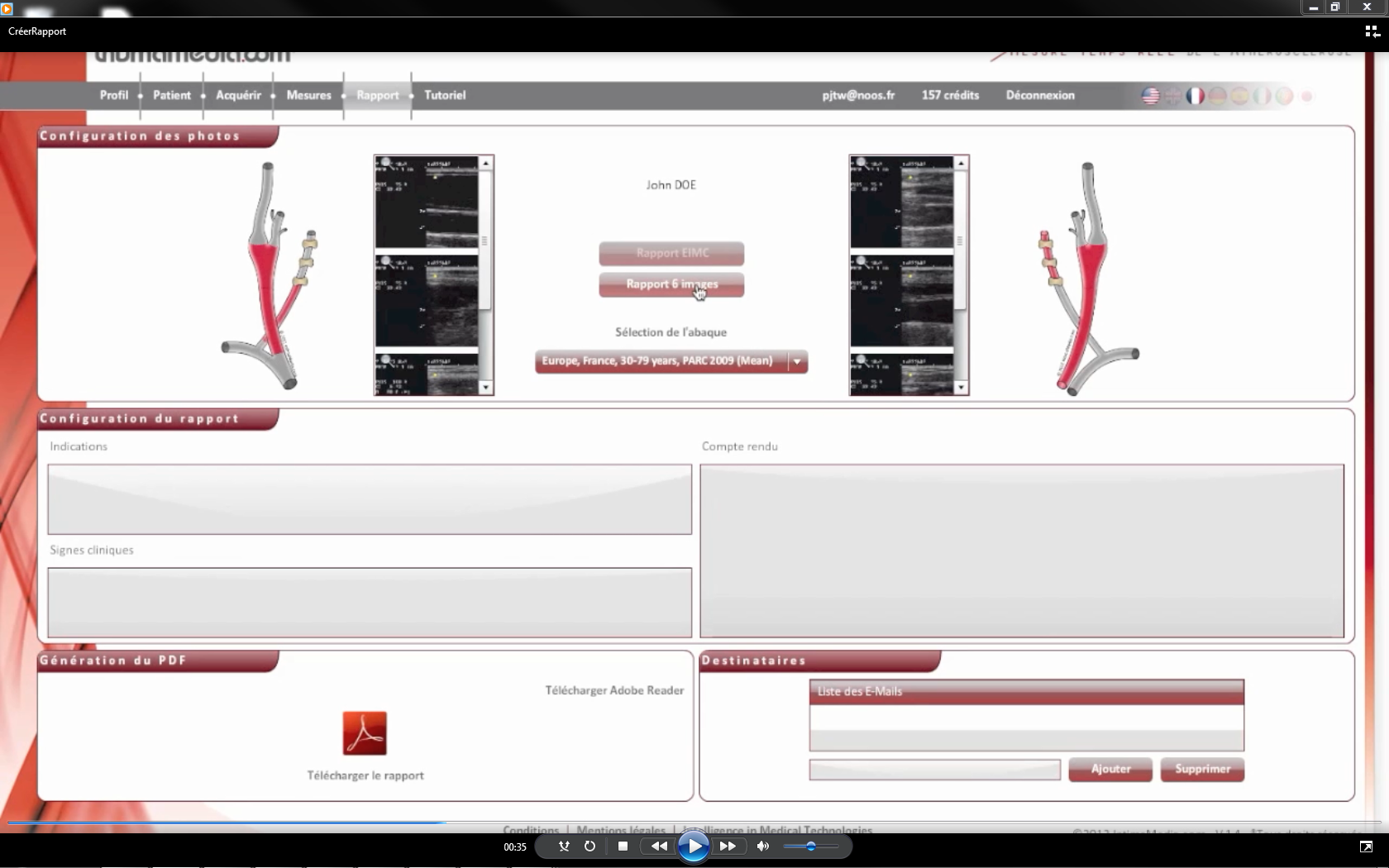The image size is (1389, 868).
Task: Adjust the player volume slider
Action: click(x=810, y=847)
